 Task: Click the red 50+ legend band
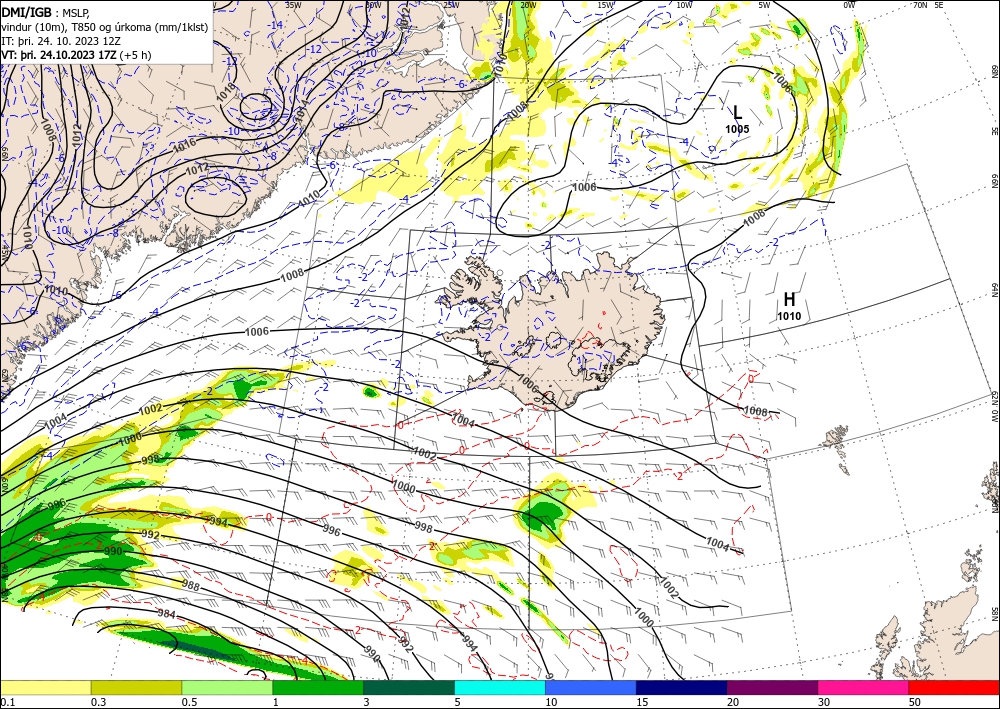click(954, 687)
